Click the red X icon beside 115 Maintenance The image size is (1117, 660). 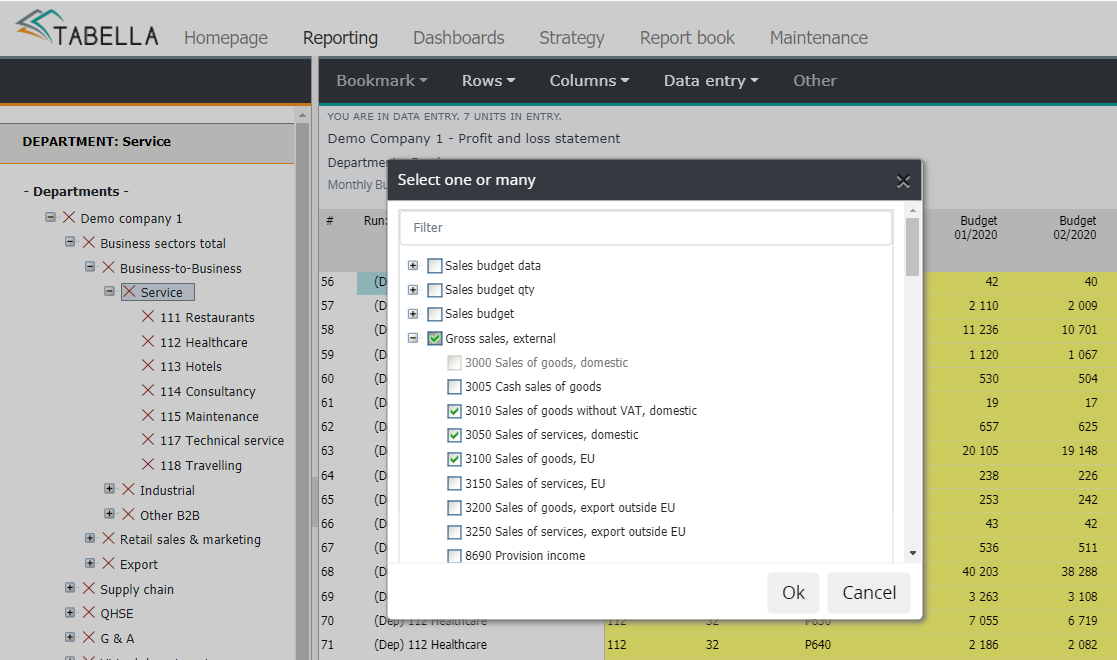[x=148, y=416]
